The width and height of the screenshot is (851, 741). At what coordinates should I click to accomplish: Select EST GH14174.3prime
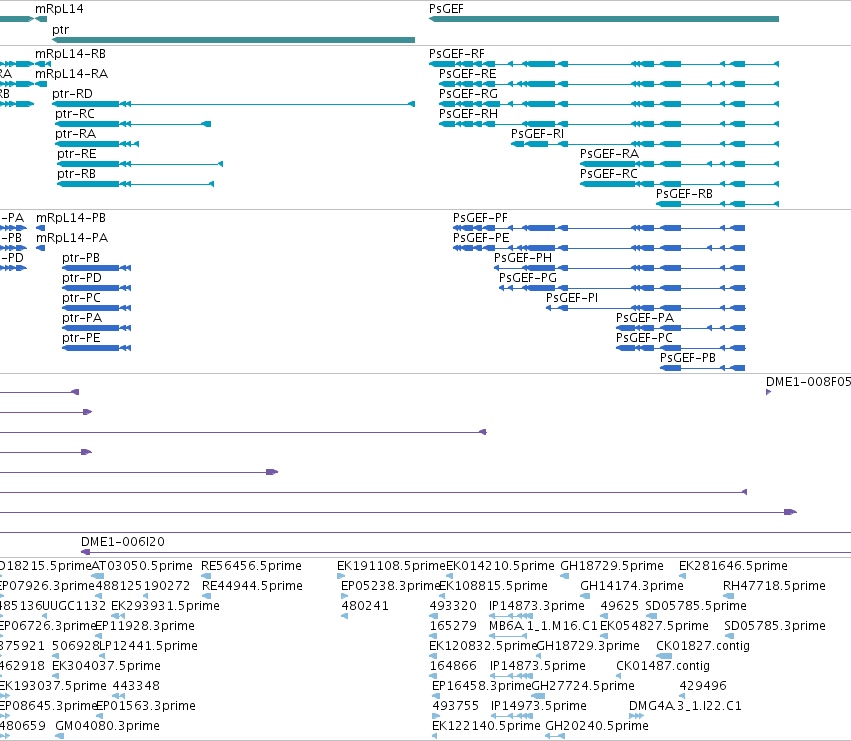(x=585, y=596)
